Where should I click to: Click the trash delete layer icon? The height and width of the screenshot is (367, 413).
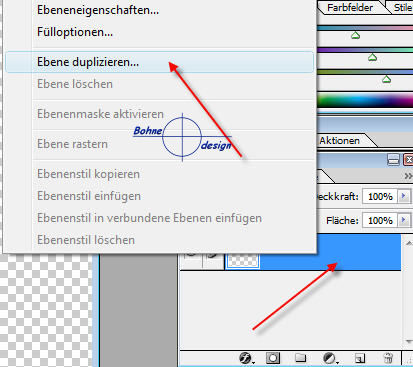388,358
